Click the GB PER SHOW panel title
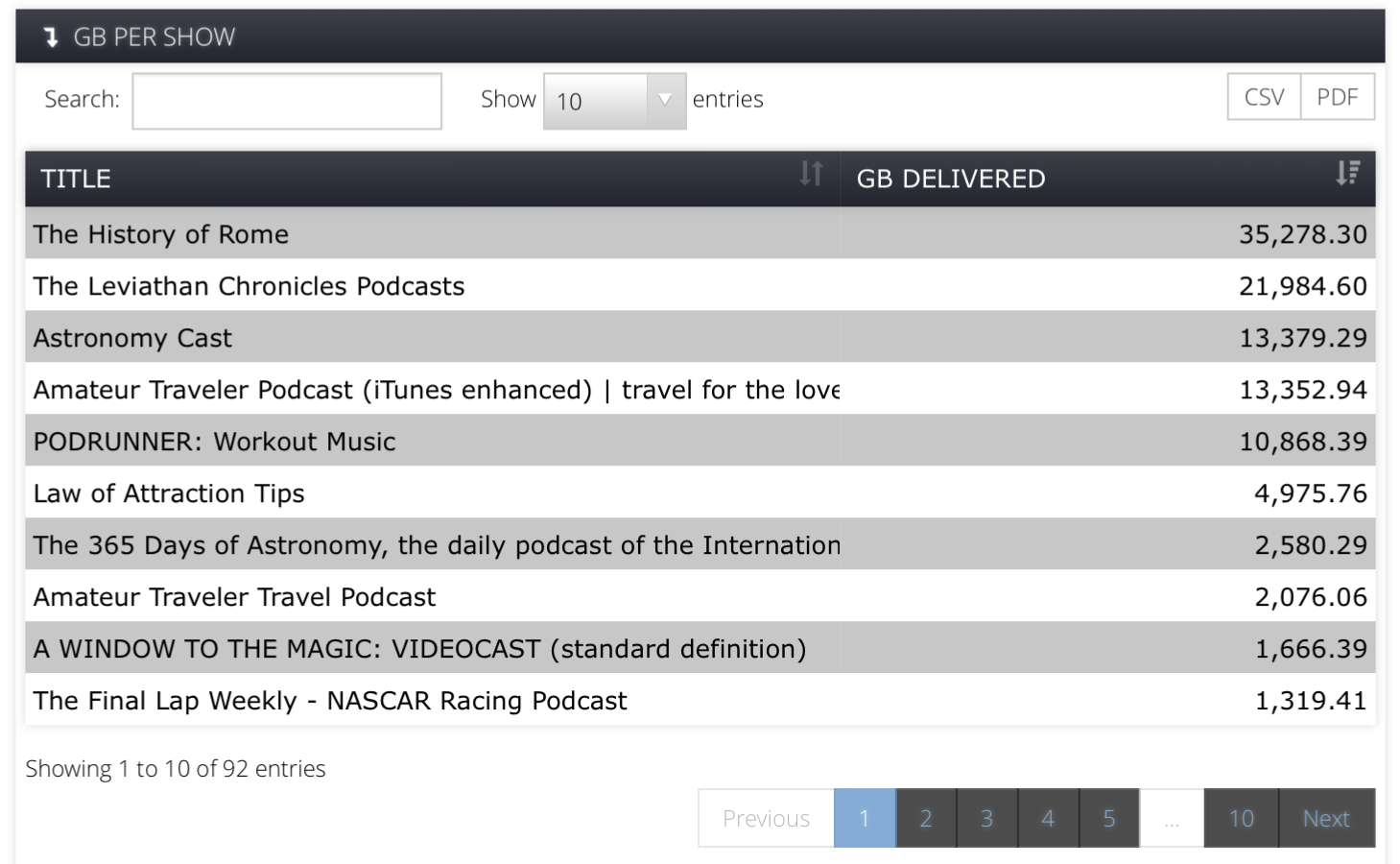 click(154, 37)
